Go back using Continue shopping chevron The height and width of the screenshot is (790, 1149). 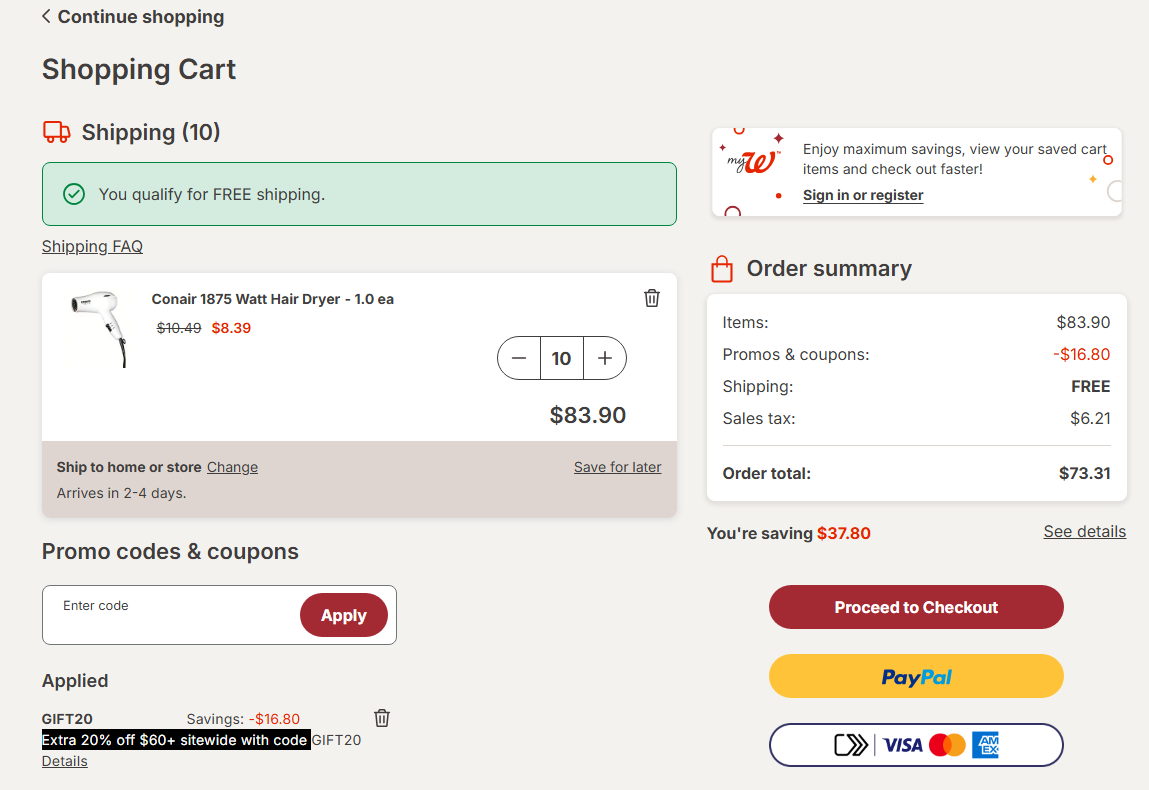point(46,16)
